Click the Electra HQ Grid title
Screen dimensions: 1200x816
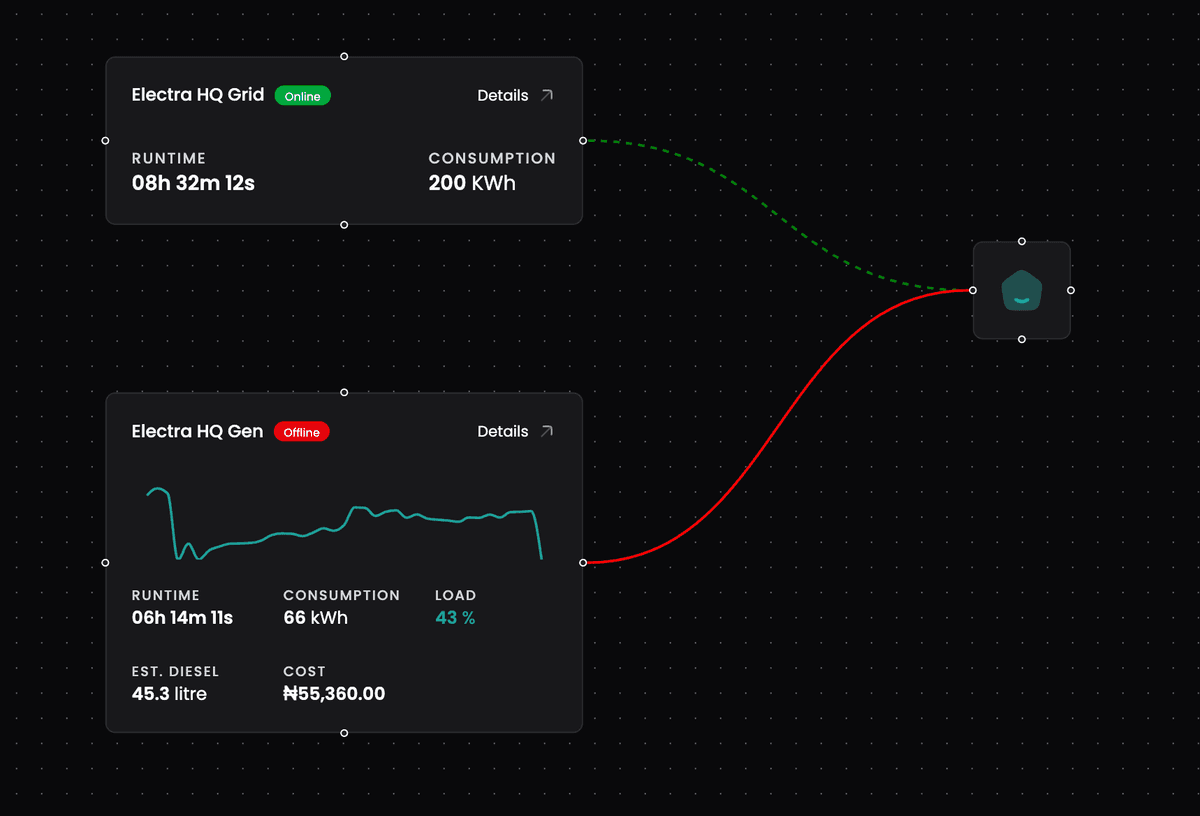198,95
